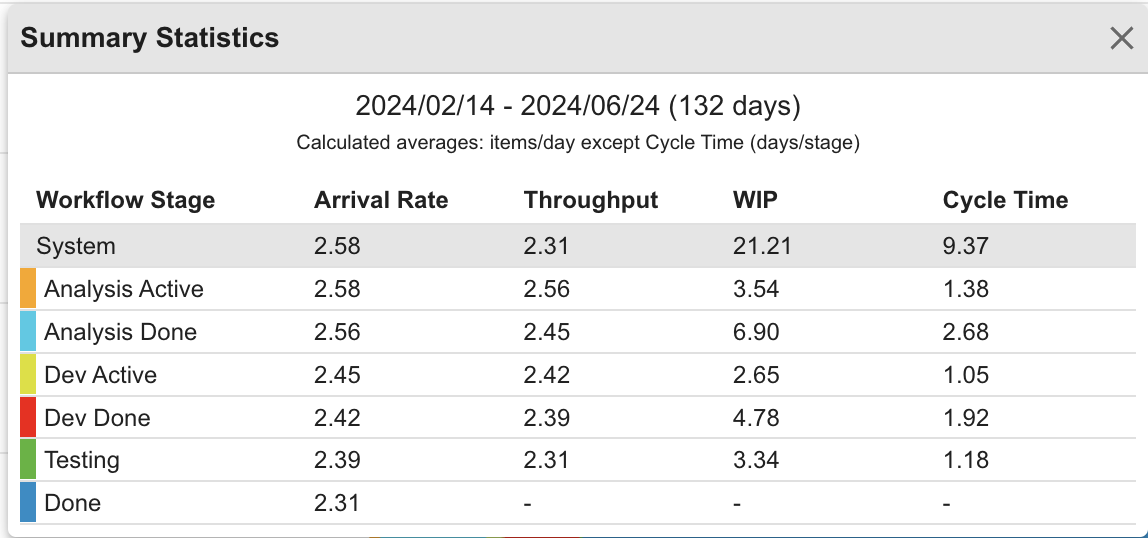
Task: Close the Summary Statistics dialog
Action: [1121, 38]
